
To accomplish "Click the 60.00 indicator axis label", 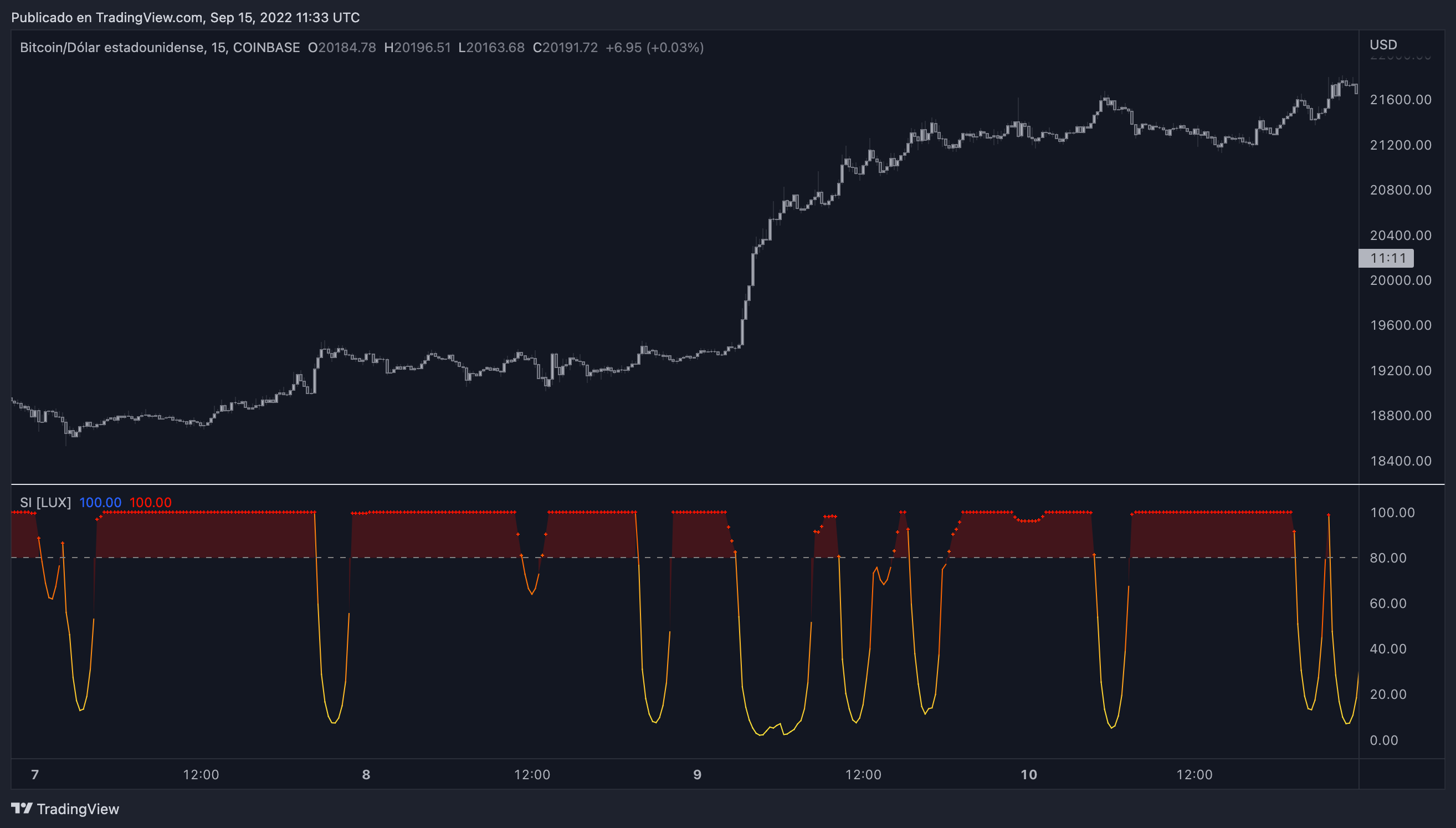I will coord(1388,604).
